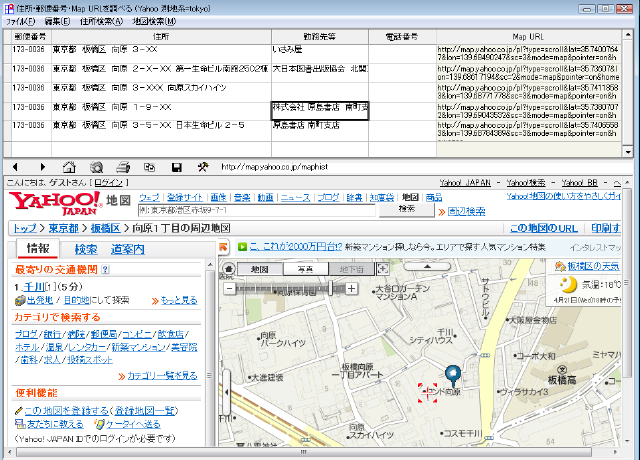Click 板橋区 breadcrumb link

[x=106, y=228]
